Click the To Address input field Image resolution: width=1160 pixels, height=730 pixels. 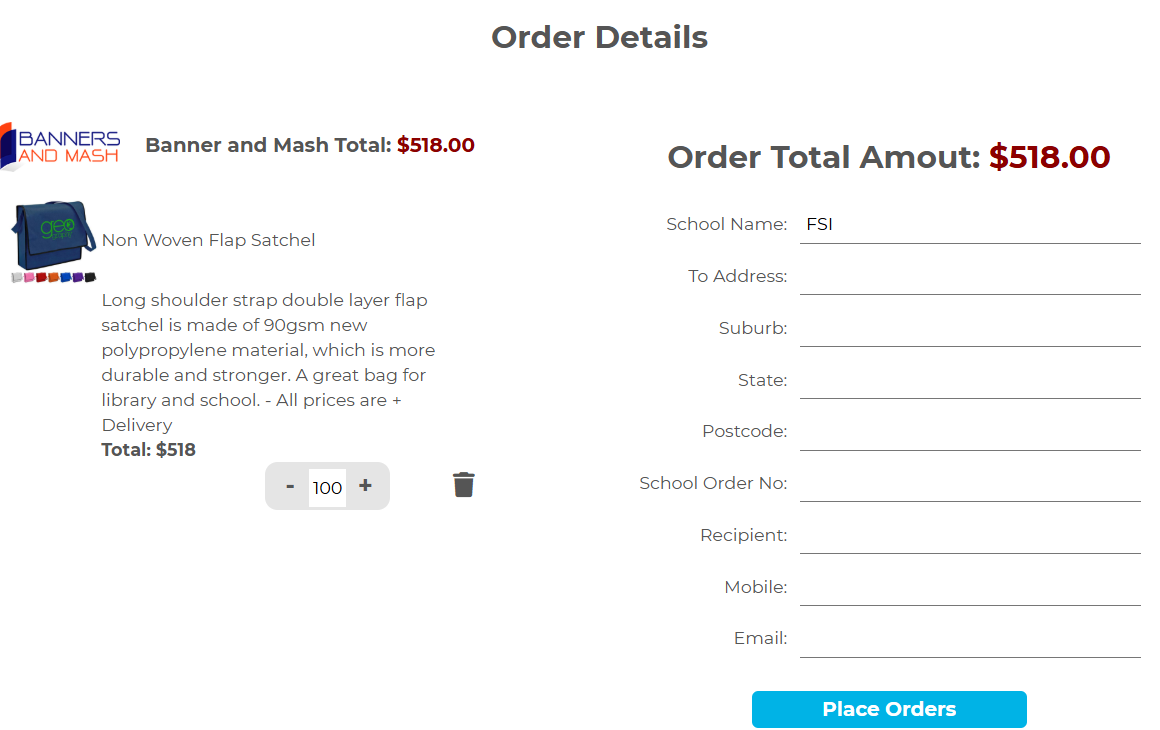click(970, 276)
